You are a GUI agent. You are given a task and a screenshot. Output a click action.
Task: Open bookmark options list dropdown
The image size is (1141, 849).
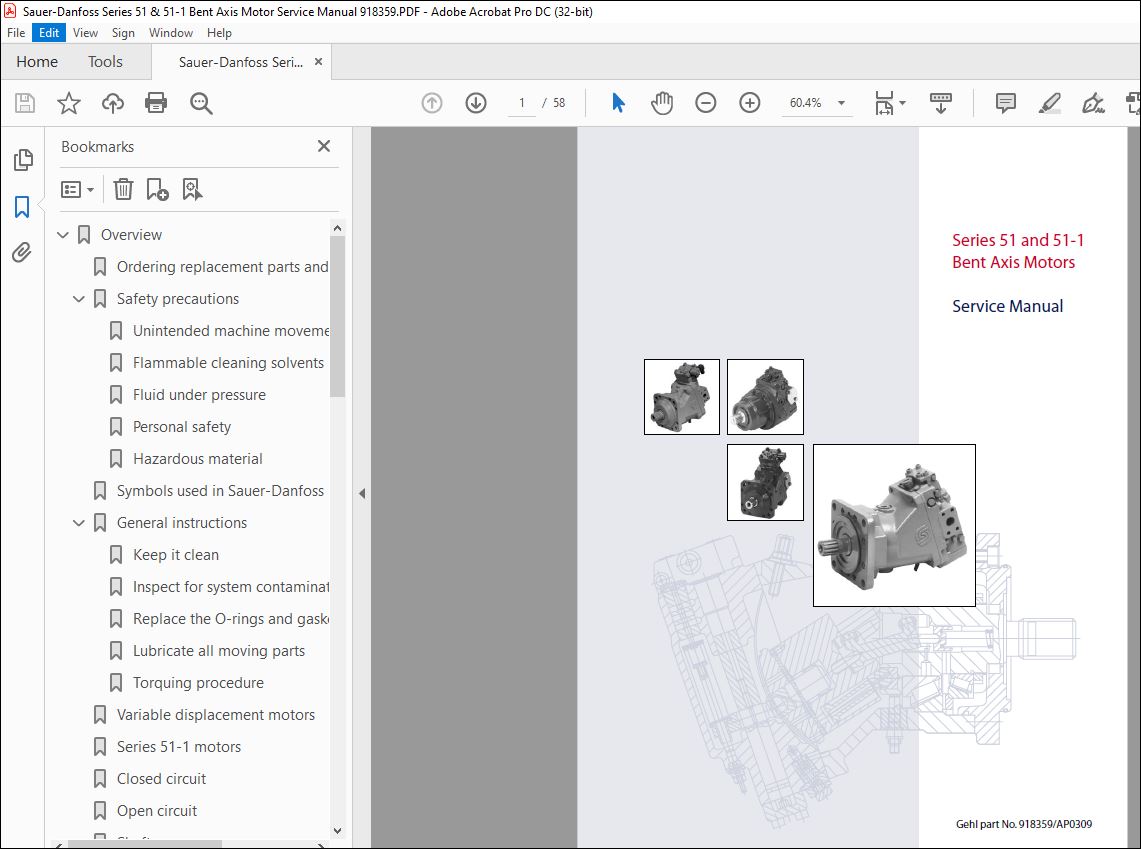pyautogui.click(x=77, y=190)
